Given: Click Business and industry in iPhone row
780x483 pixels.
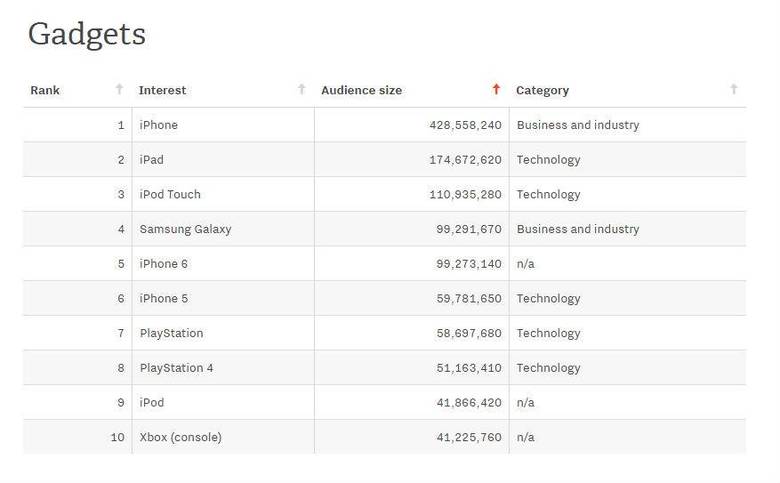Looking at the screenshot, I should [577, 125].
